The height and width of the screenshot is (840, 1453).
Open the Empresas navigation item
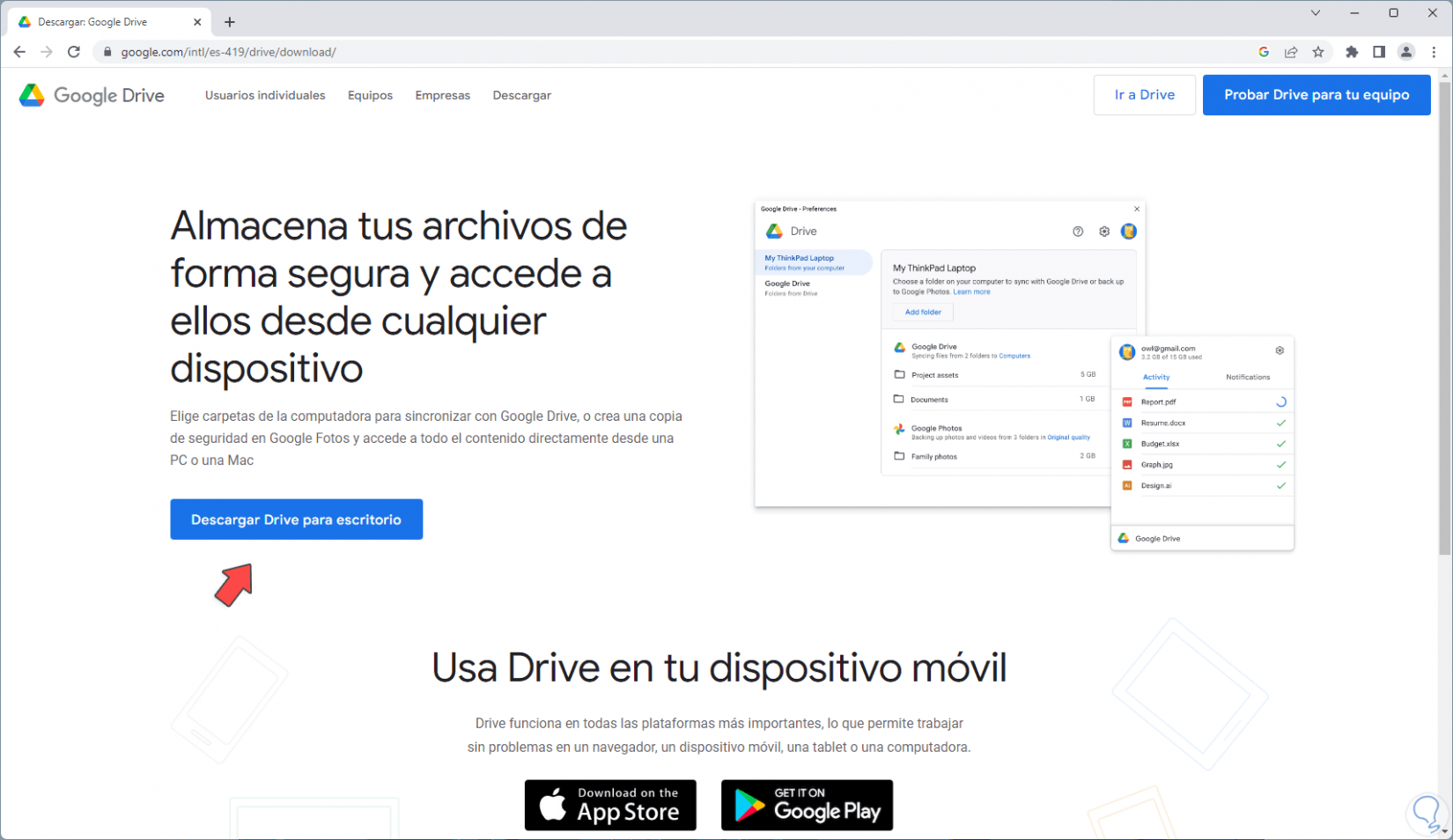click(443, 95)
